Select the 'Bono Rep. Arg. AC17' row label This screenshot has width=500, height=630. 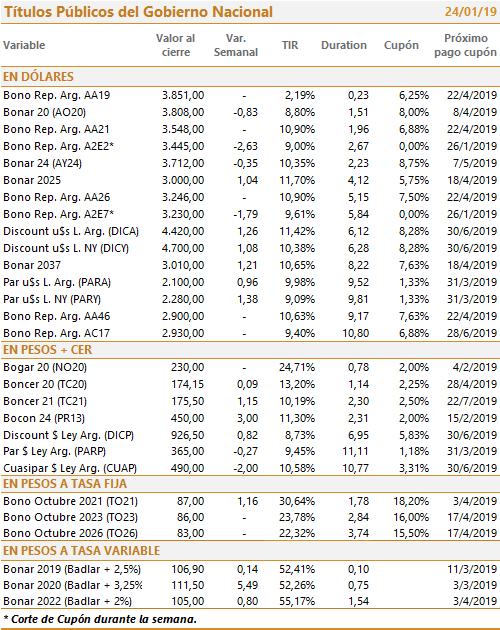[x=57, y=333]
